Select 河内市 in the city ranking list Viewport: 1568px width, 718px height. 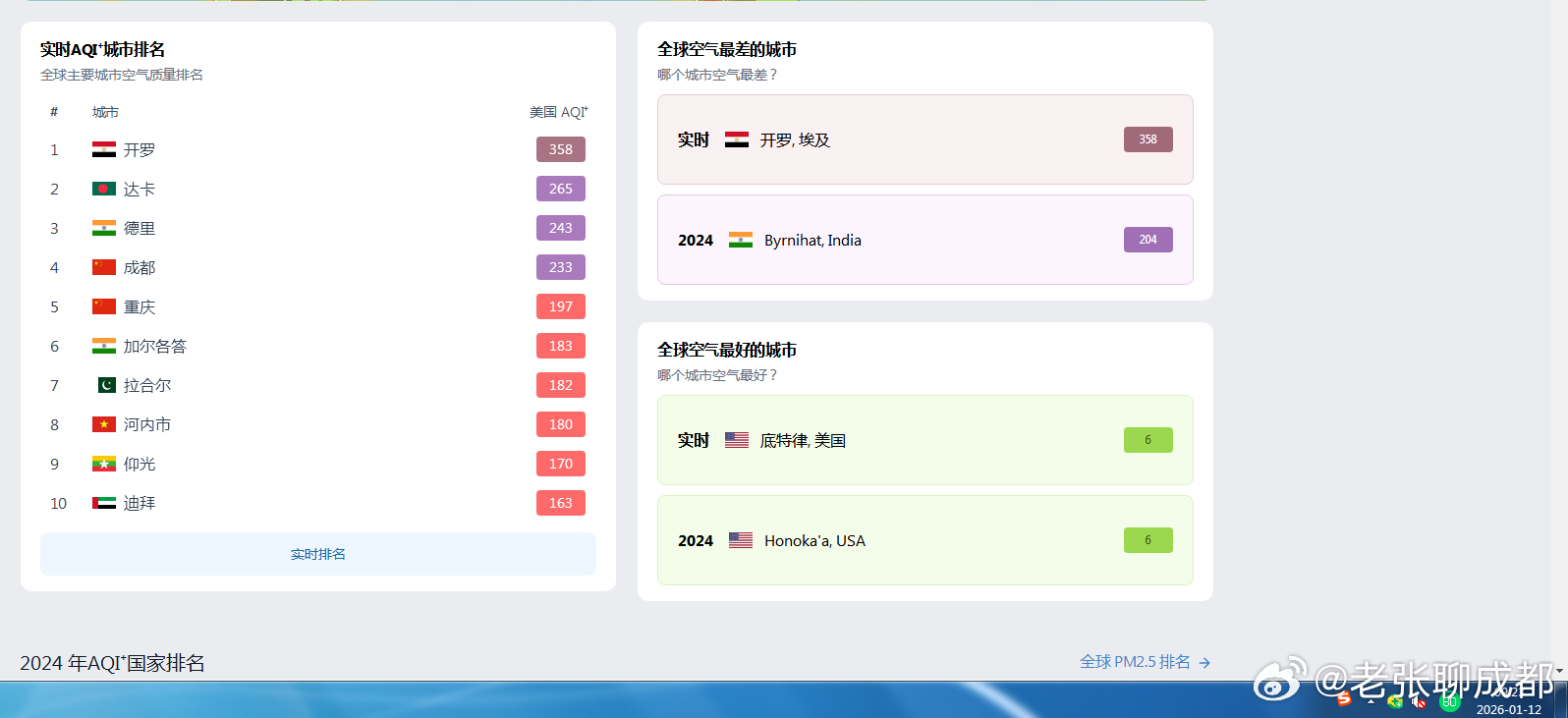(x=147, y=424)
